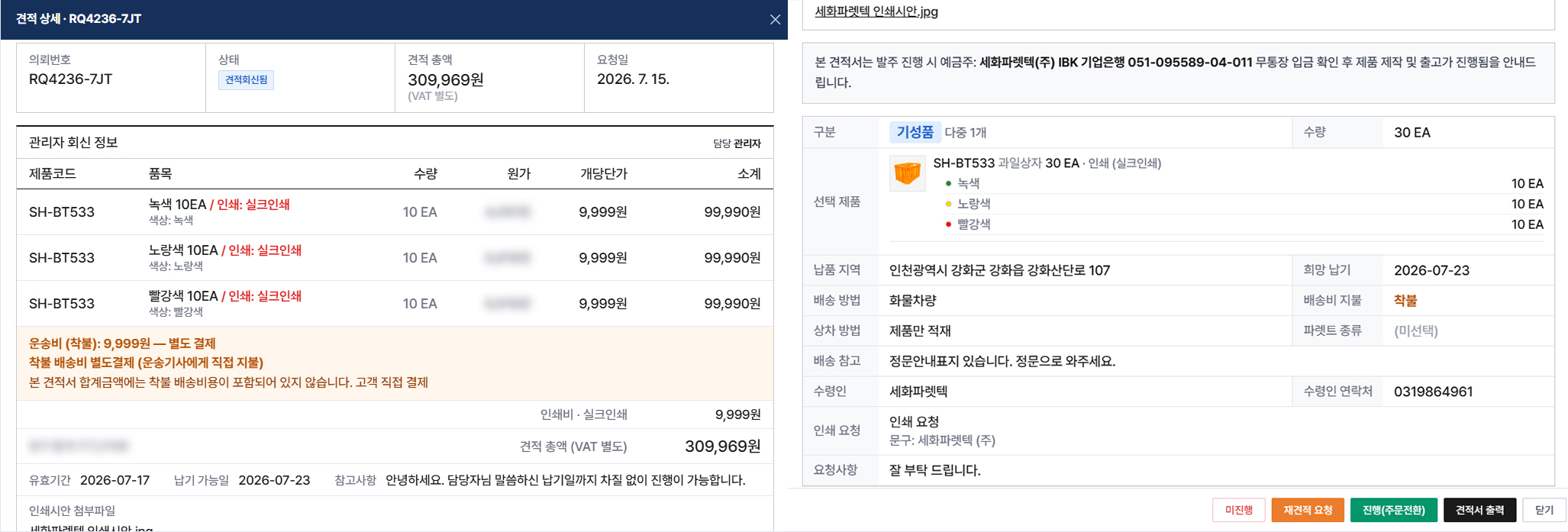Select the 배송비 지불 value 착불

pos(1405,301)
